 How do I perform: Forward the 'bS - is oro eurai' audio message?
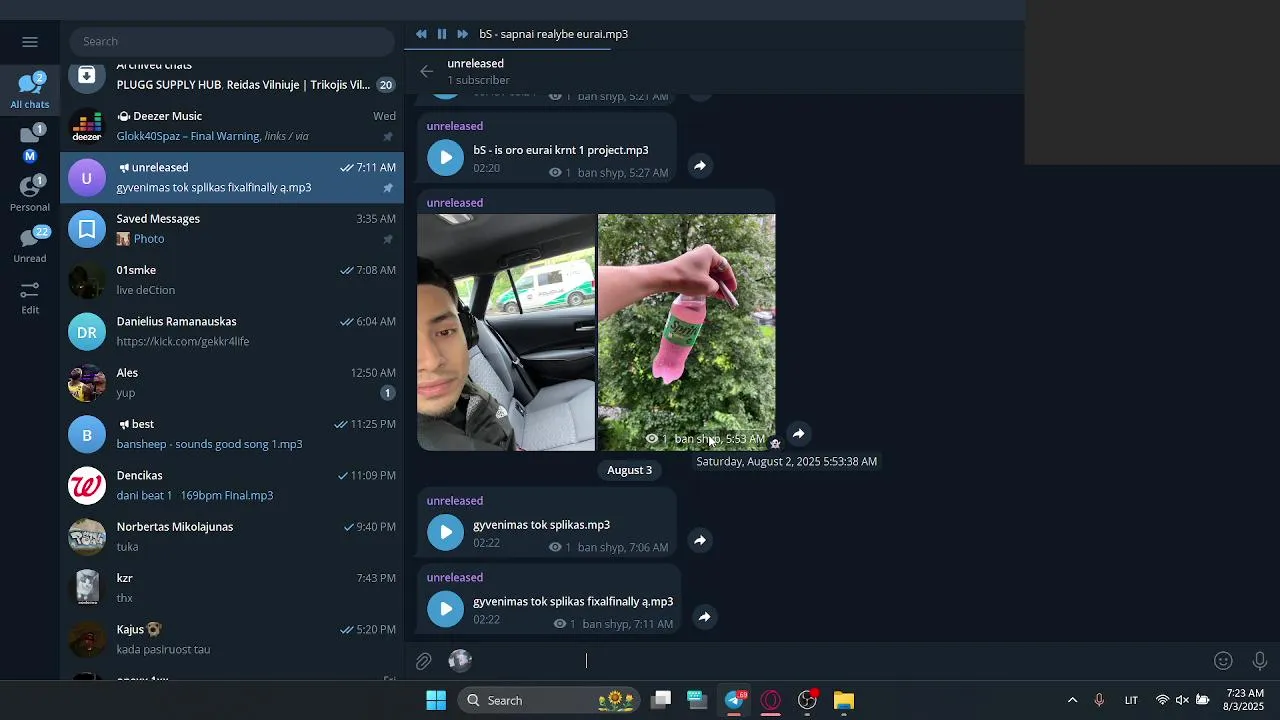pos(700,166)
